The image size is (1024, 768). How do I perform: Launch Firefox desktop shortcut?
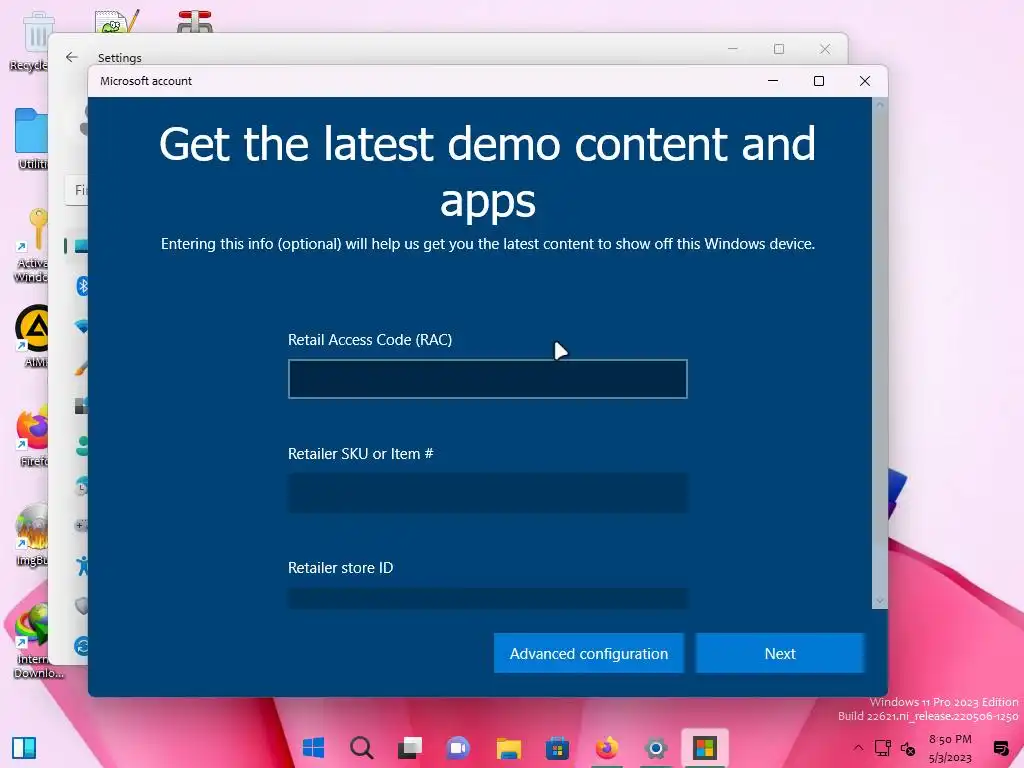click(x=31, y=436)
